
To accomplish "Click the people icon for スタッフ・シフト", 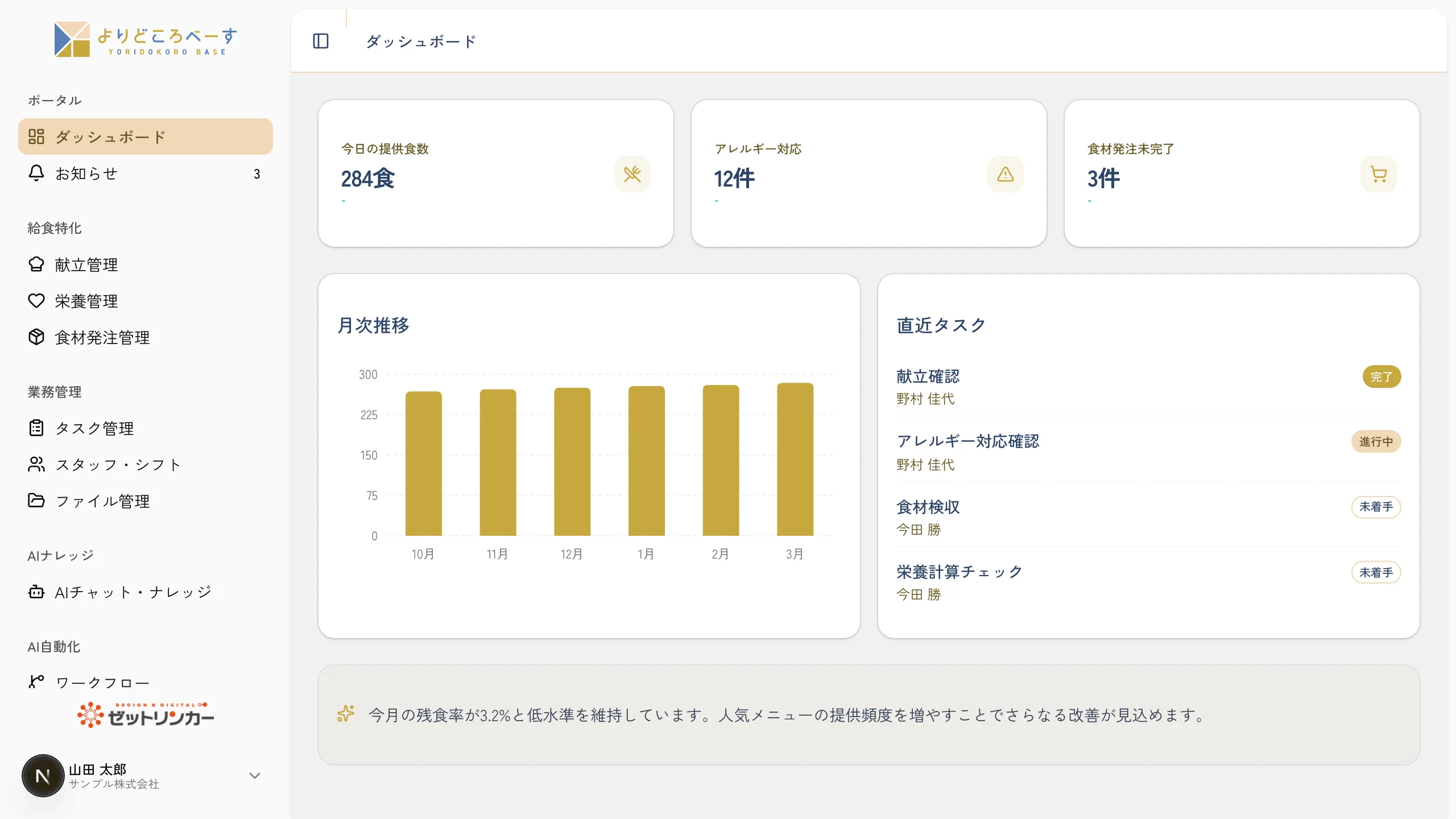I will (36, 464).
